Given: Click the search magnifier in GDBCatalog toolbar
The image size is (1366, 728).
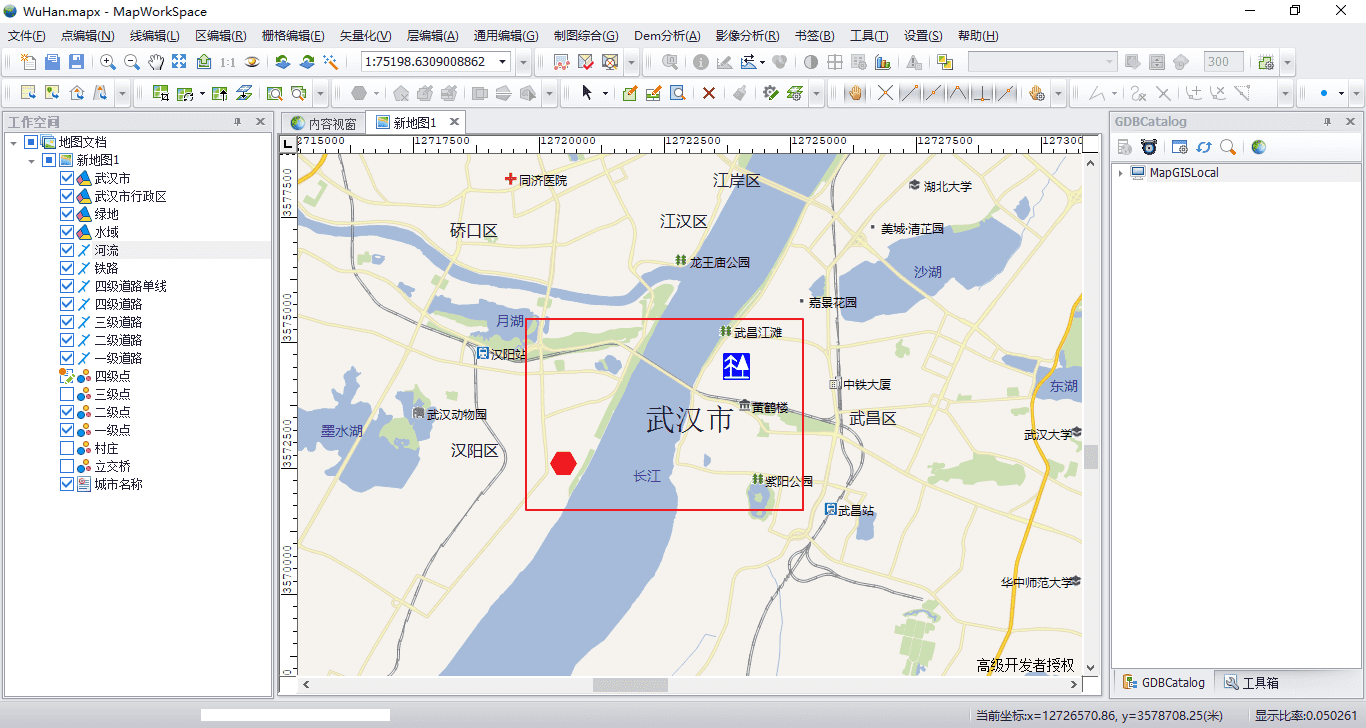Looking at the screenshot, I should (x=1228, y=147).
